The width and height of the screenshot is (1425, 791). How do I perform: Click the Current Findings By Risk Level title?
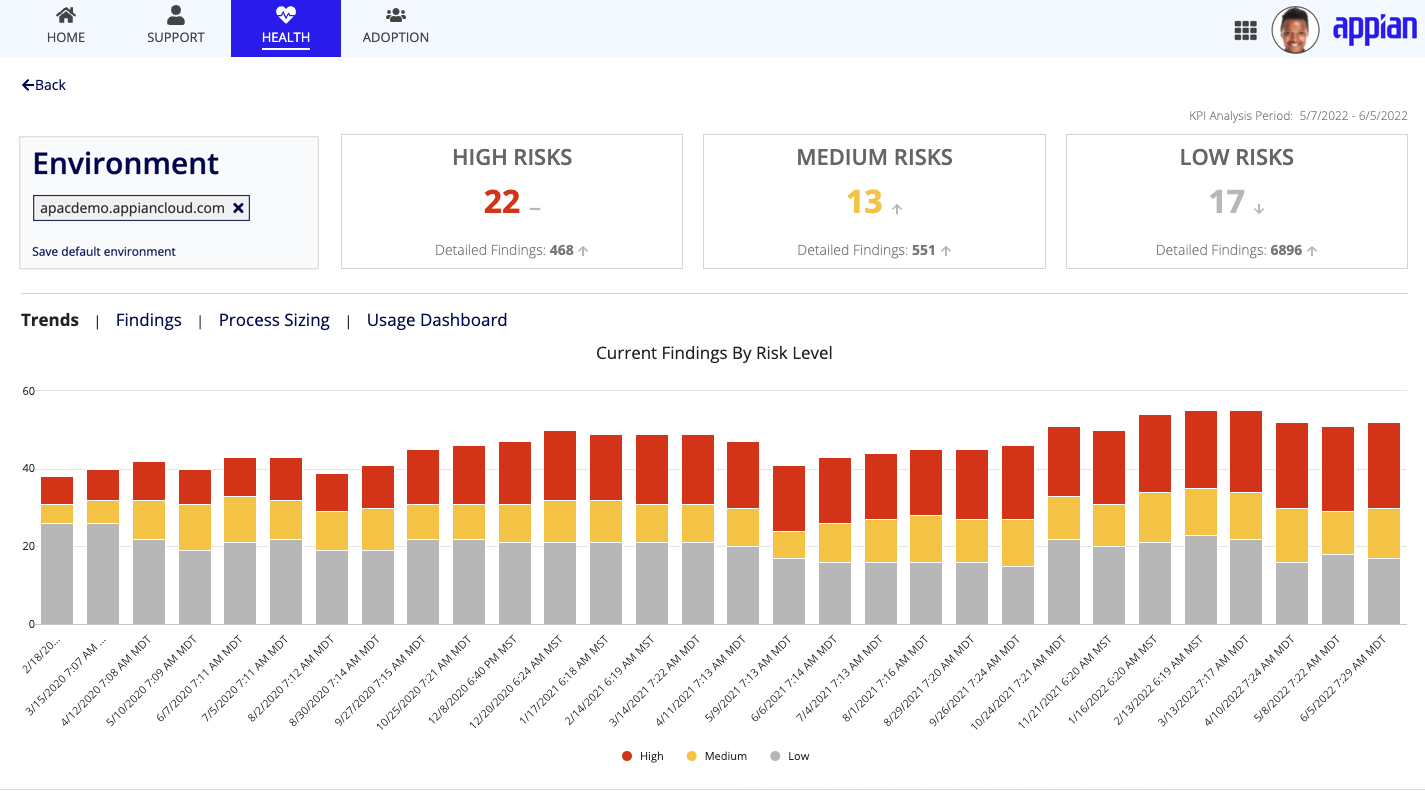coord(714,353)
